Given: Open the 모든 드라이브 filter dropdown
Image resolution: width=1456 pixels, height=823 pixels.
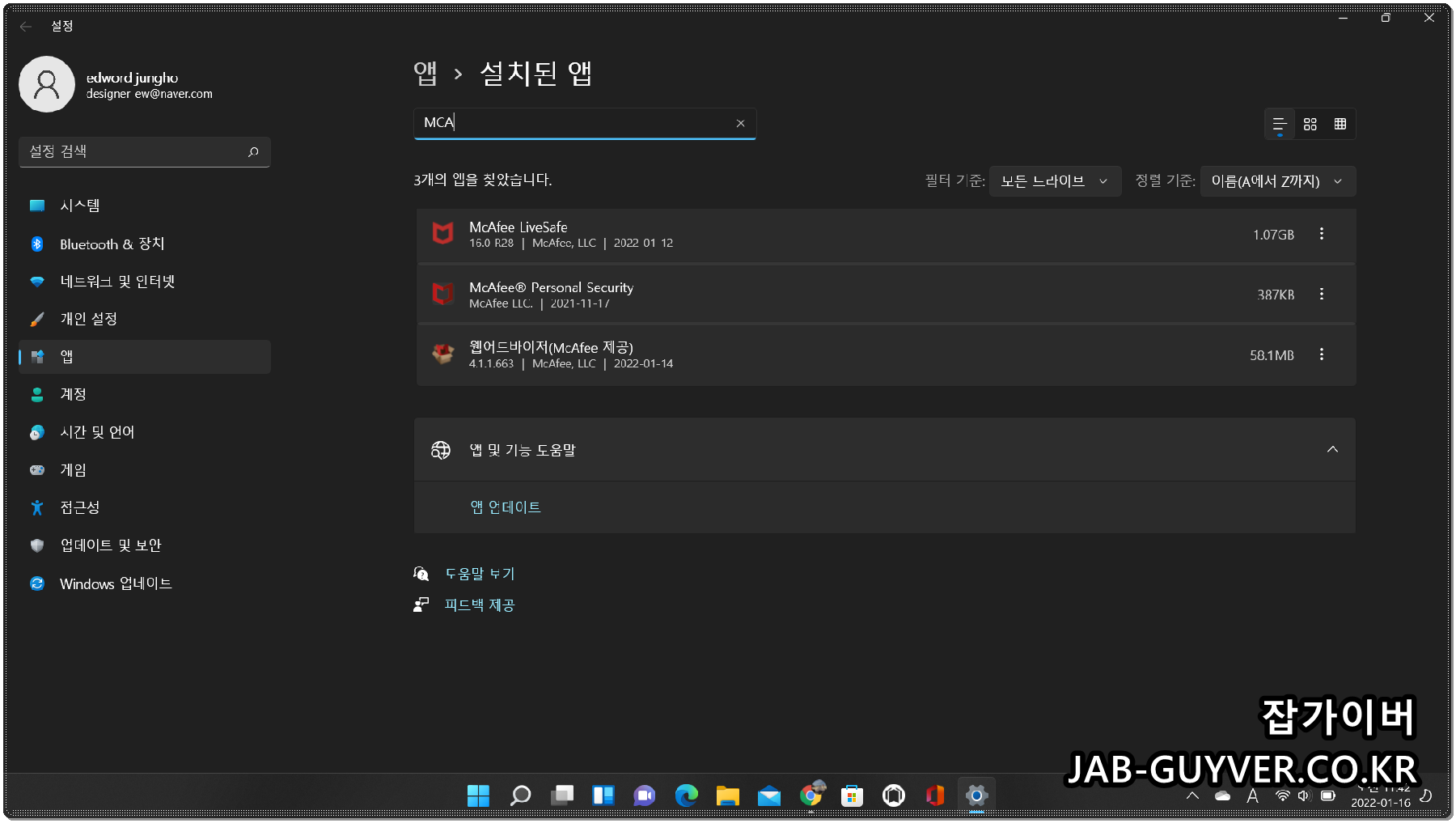Looking at the screenshot, I should [x=1055, y=181].
